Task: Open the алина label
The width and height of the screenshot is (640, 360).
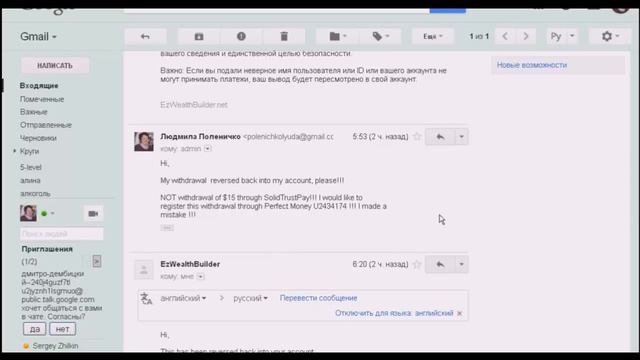Action: click(x=30, y=180)
